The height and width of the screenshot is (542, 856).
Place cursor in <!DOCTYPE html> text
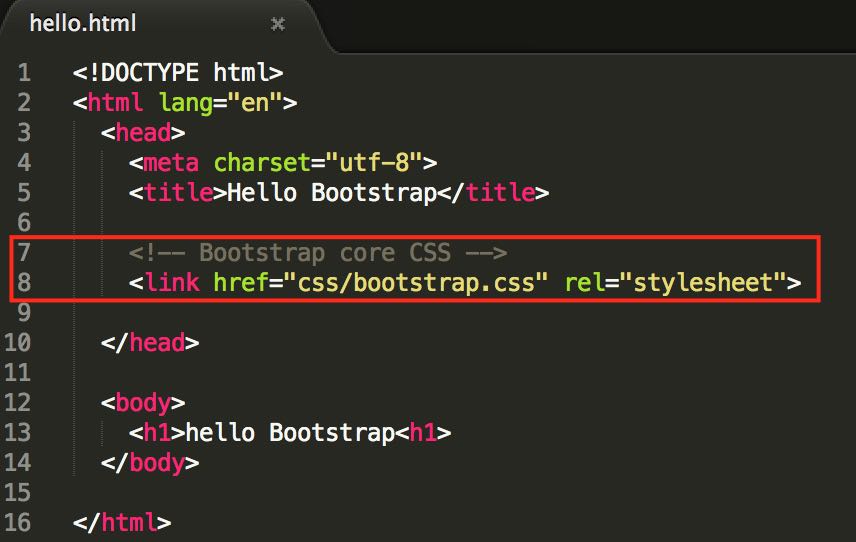click(178, 73)
